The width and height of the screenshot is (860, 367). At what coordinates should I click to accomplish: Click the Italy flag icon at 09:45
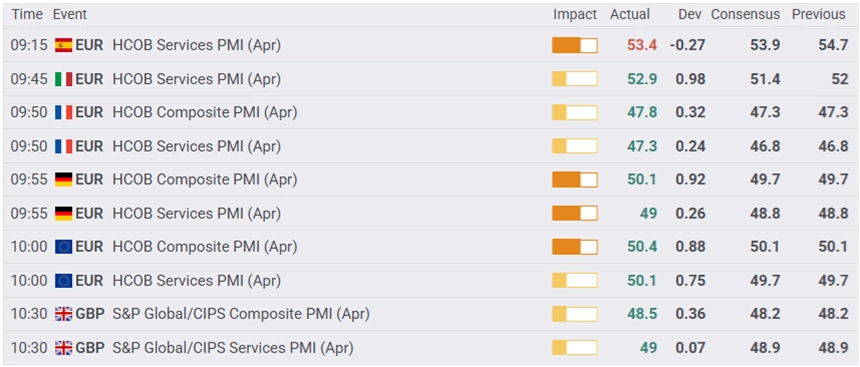click(x=64, y=80)
